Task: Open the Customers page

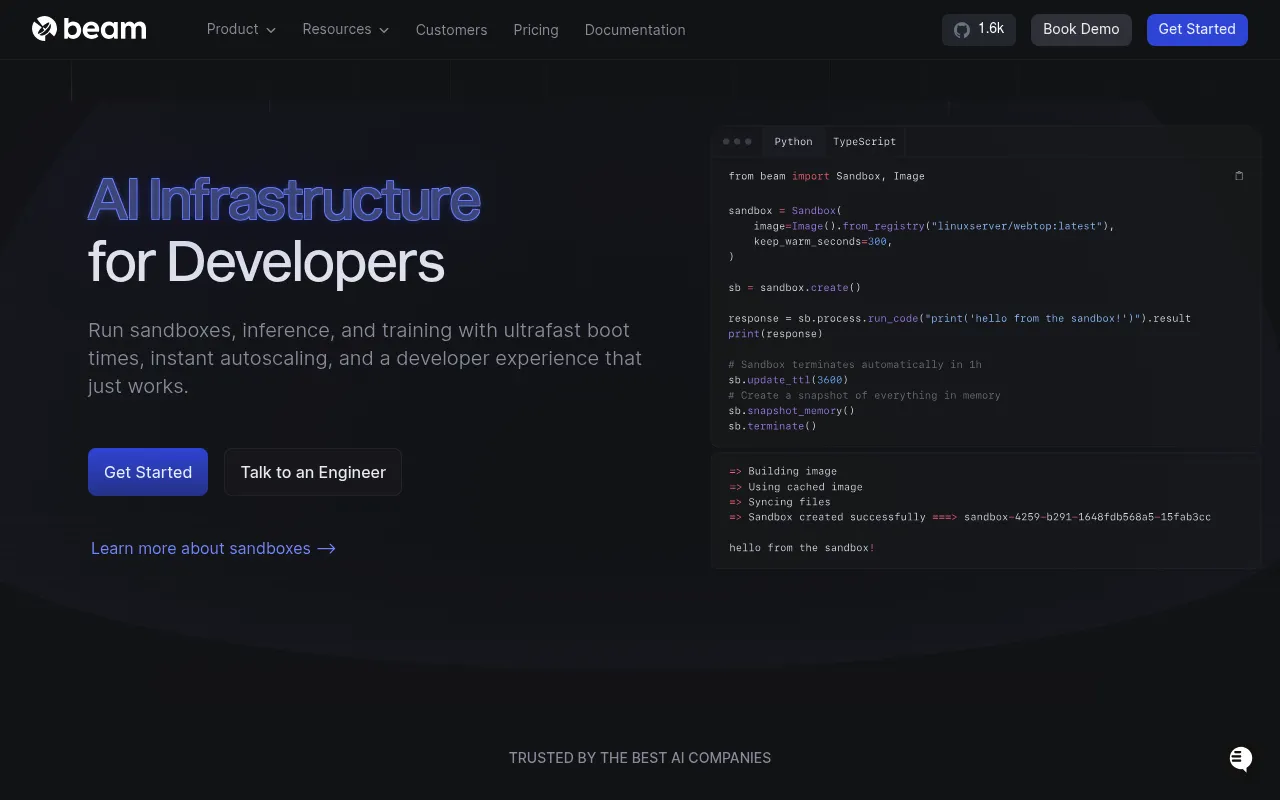Action: click(x=451, y=30)
